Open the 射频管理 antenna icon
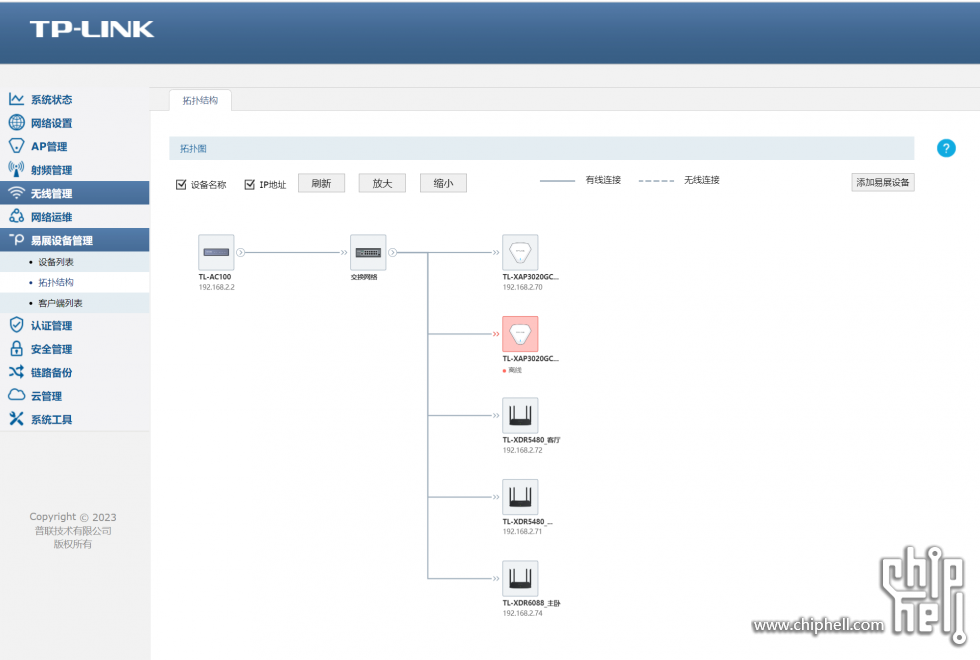 pyautogui.click(x=16, y=169)
